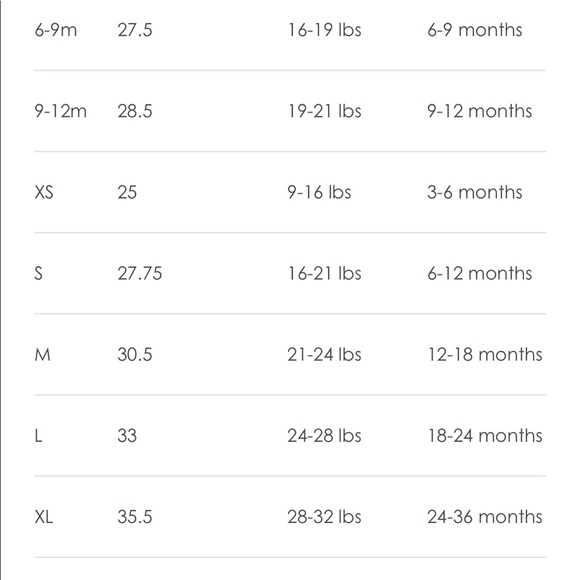Click the 24-28 lbs weight cell
The height and width of the screenshot is (580, 580).
pos(324,436)
